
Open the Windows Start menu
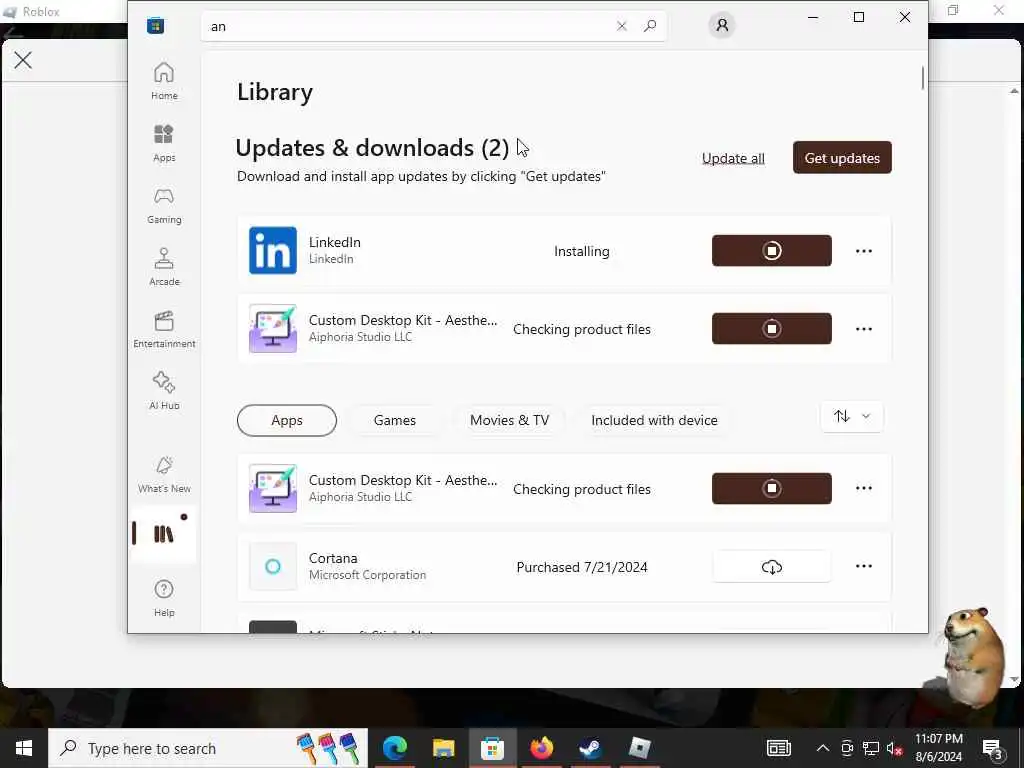24,748
